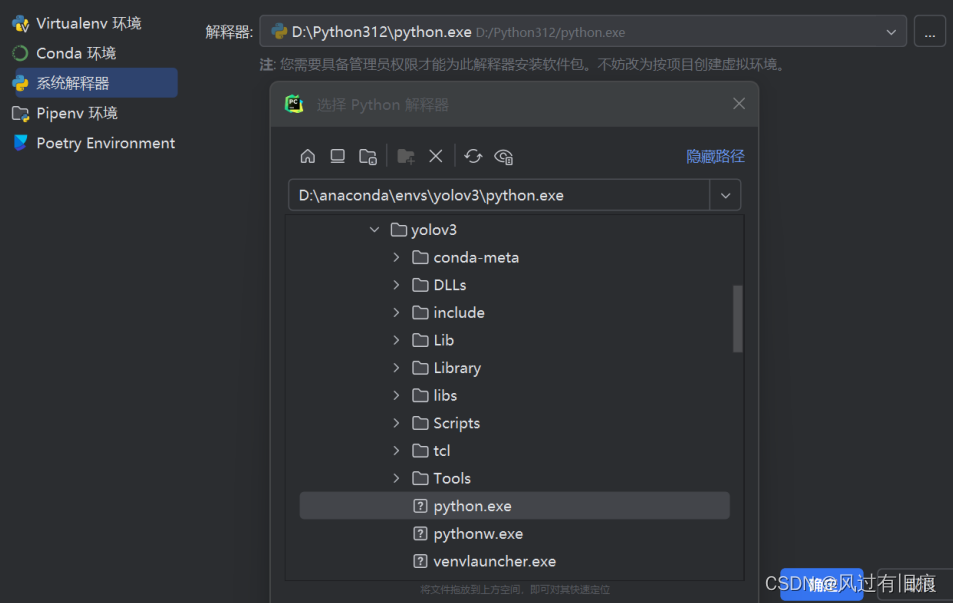Expand the conda-meta folder

pos(396,258)
